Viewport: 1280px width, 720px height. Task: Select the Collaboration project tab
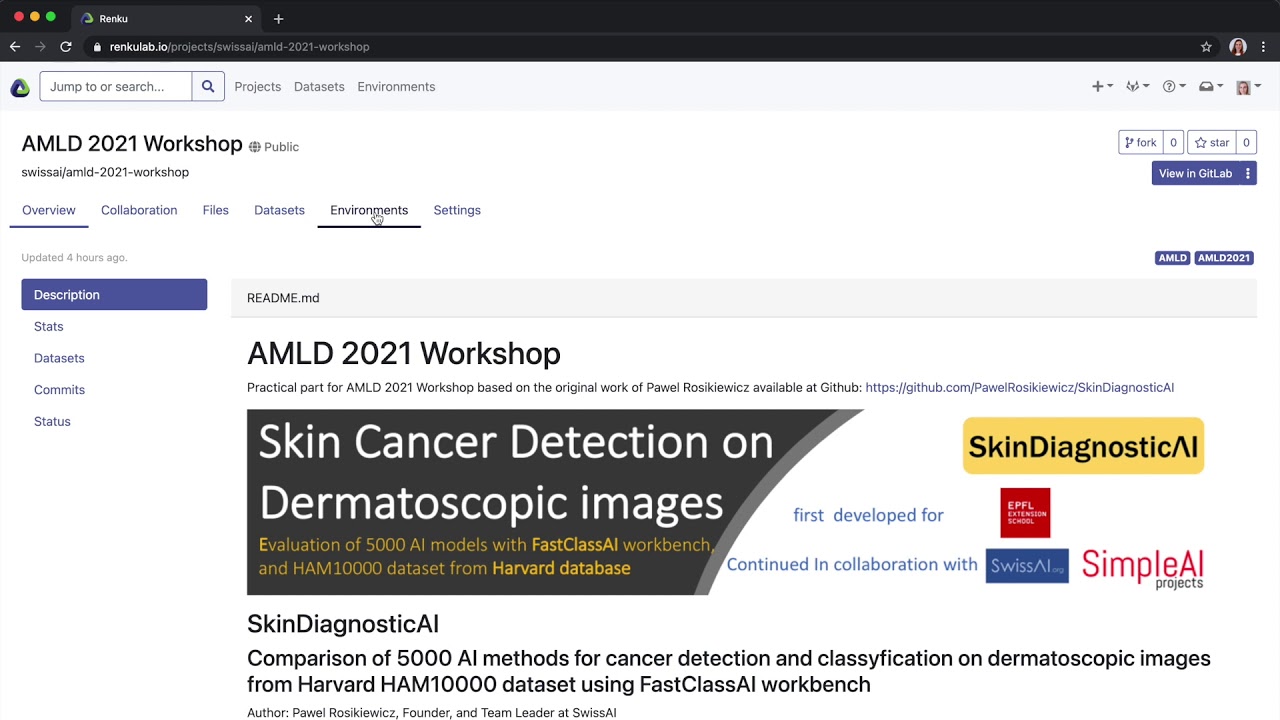point(139,210)
